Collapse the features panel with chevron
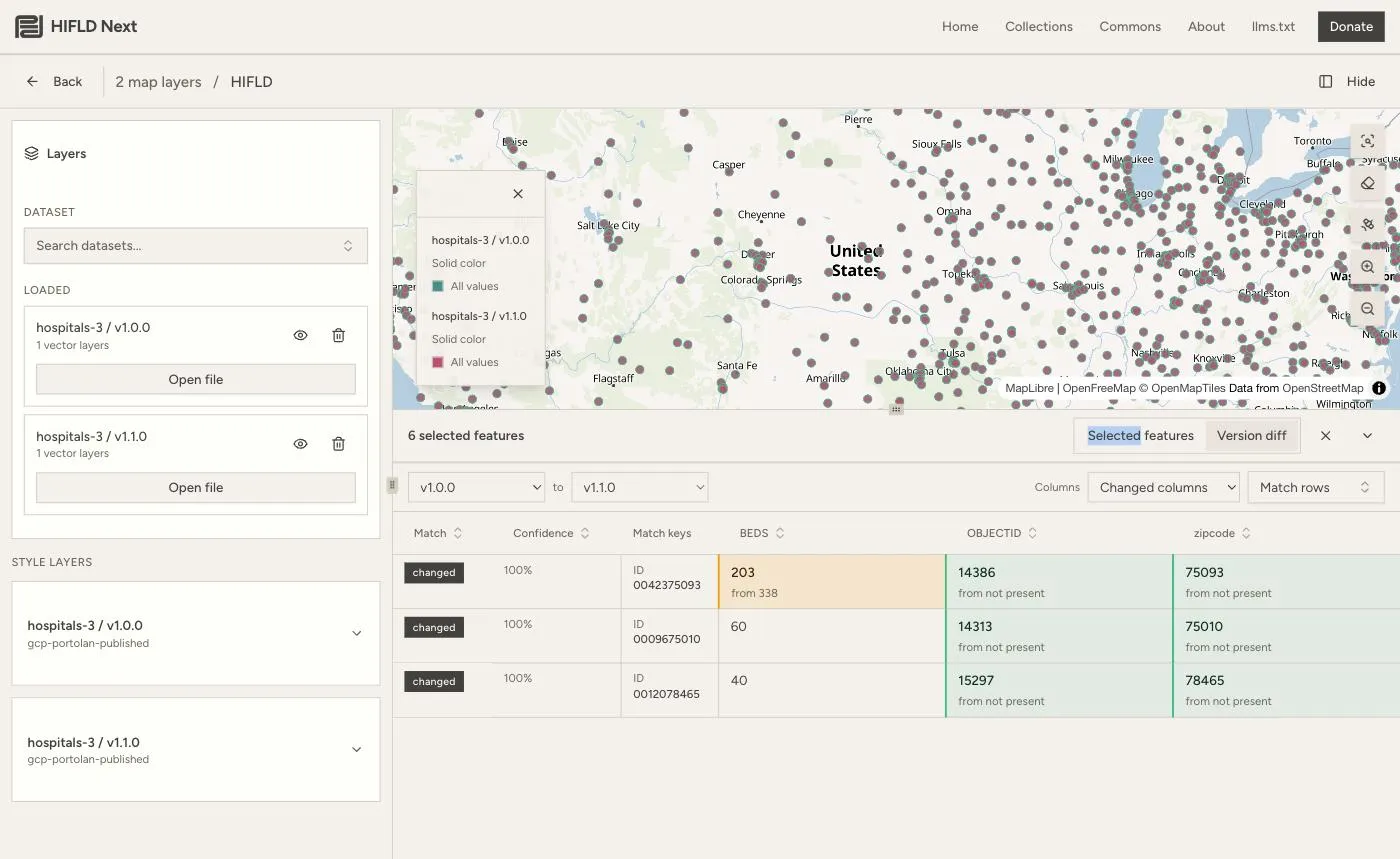The width and height of the screenshot is (1400, 859). click(x=1367, y=436)
